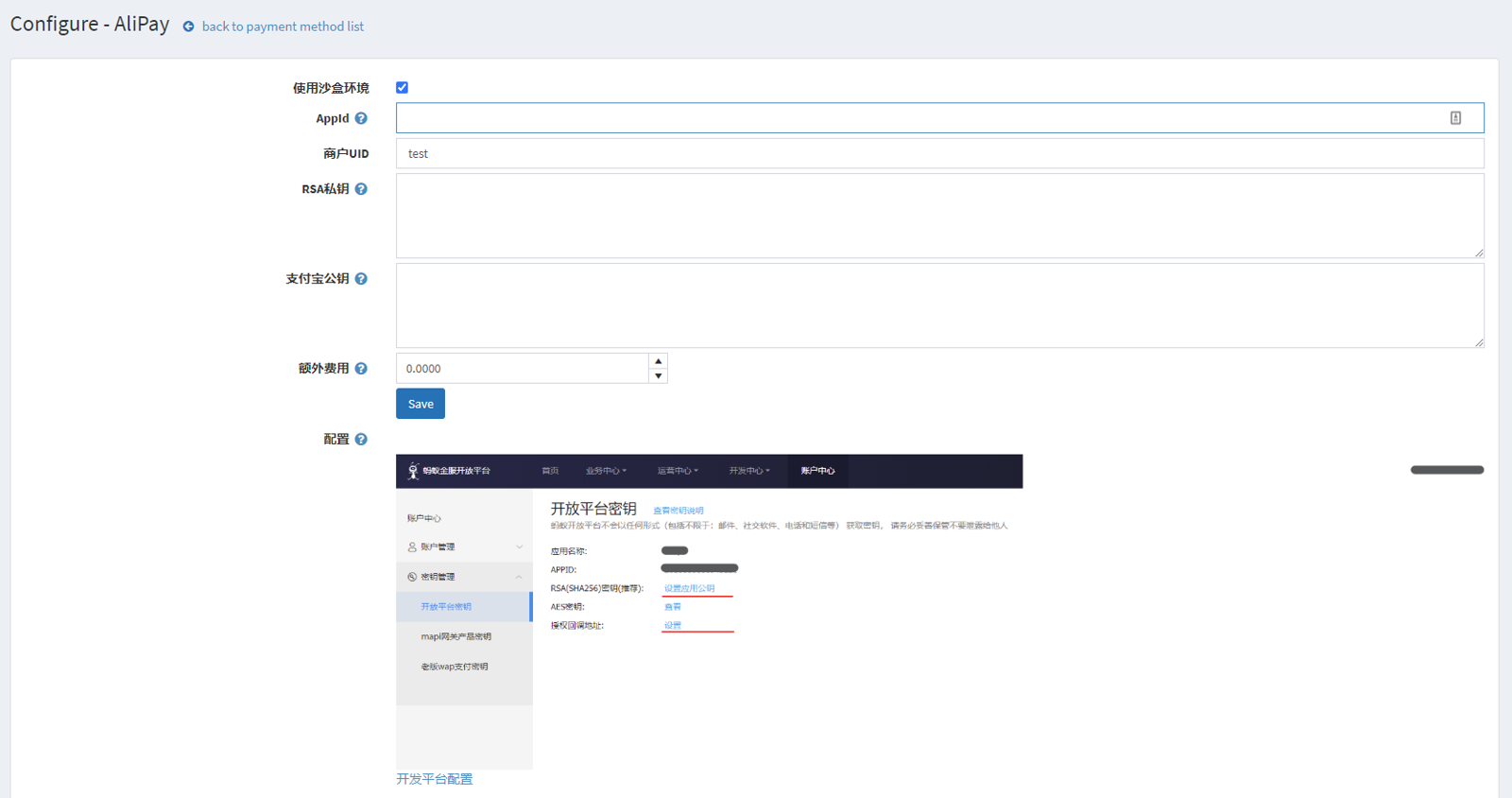The height and width of the screenshot is (798, 1512).
Task: Click inside the 支付宝公钥 textarea
Action: pos(939,305)
